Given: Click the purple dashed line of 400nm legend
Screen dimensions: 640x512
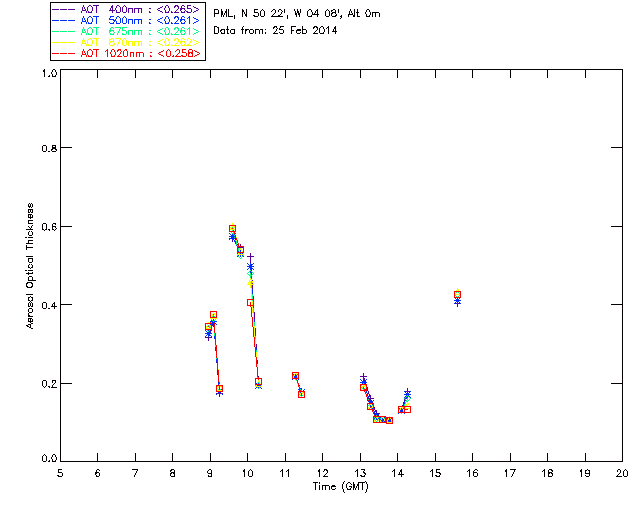Looking at the screenshot, I should (x=64, y=9).
